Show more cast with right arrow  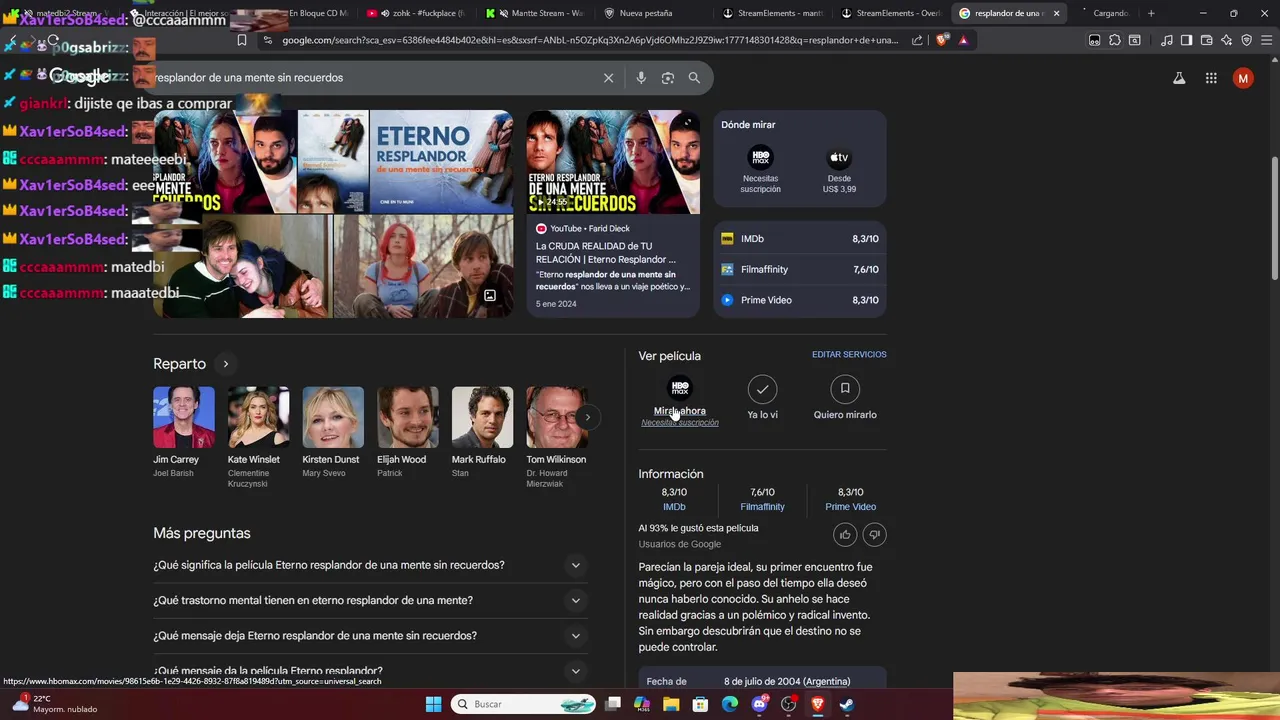coord(588,417)
